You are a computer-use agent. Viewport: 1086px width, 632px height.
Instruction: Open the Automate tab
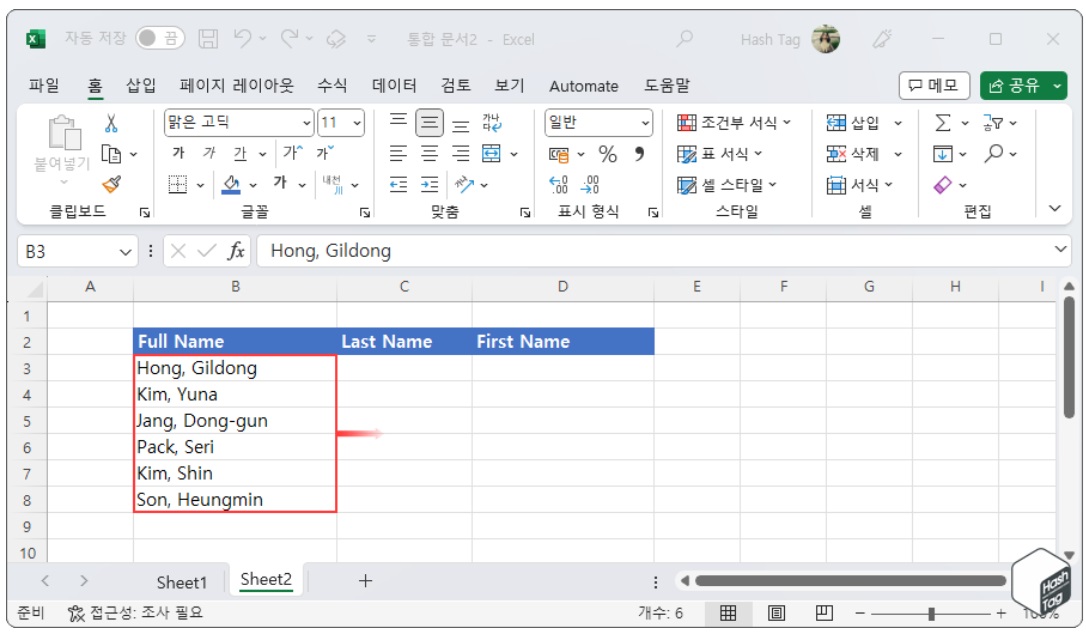(x=583, y=86)
